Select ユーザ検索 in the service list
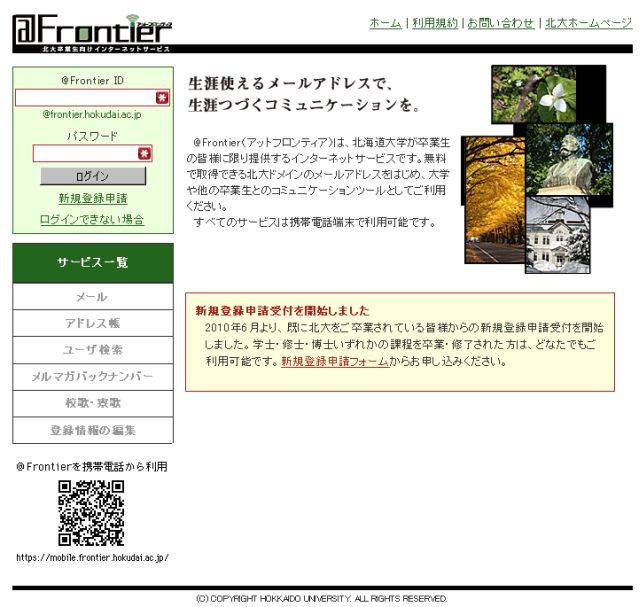640x607 pixels. [x=93, y=350]
